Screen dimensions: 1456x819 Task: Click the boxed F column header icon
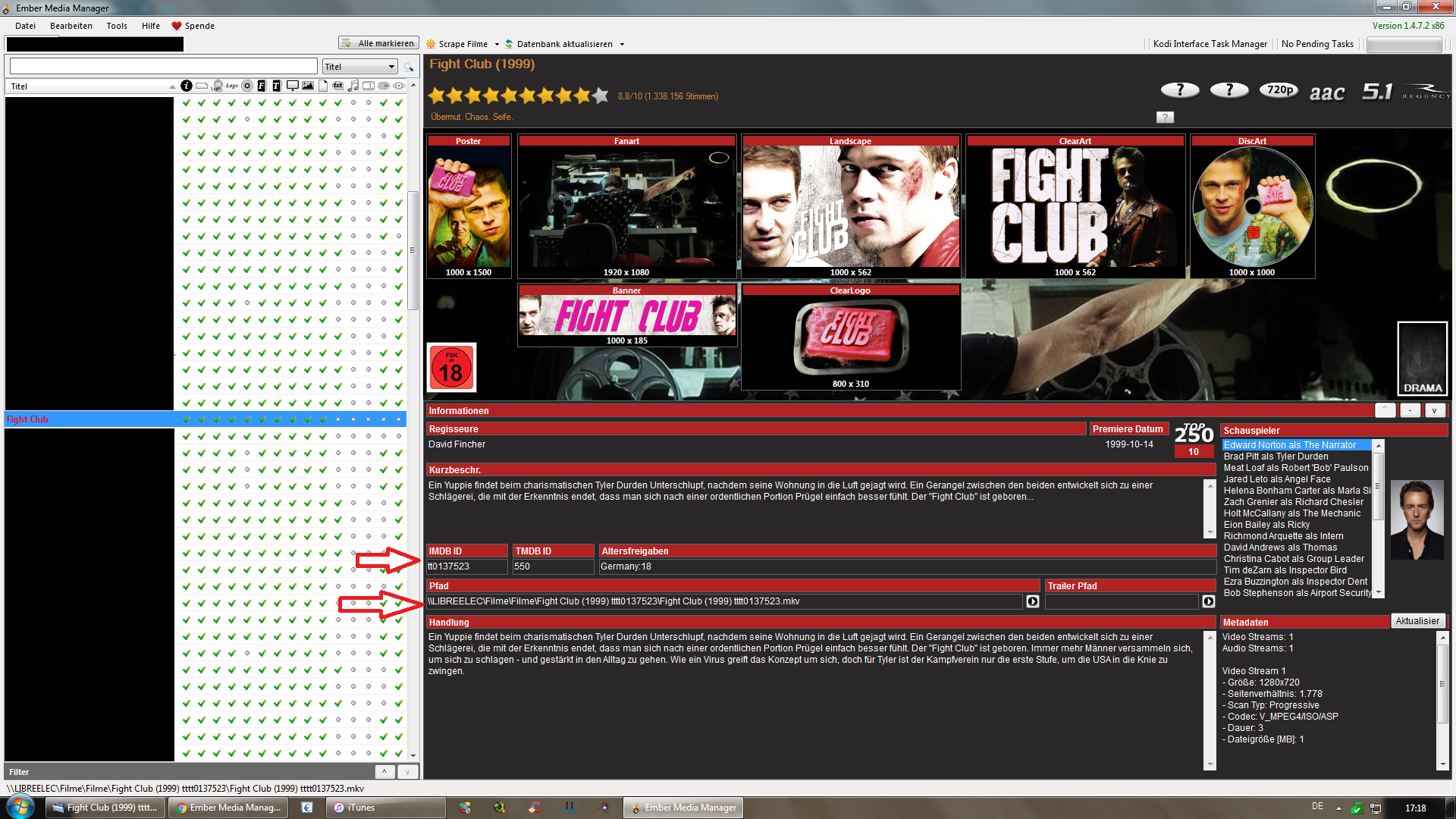tap(262, 86)
